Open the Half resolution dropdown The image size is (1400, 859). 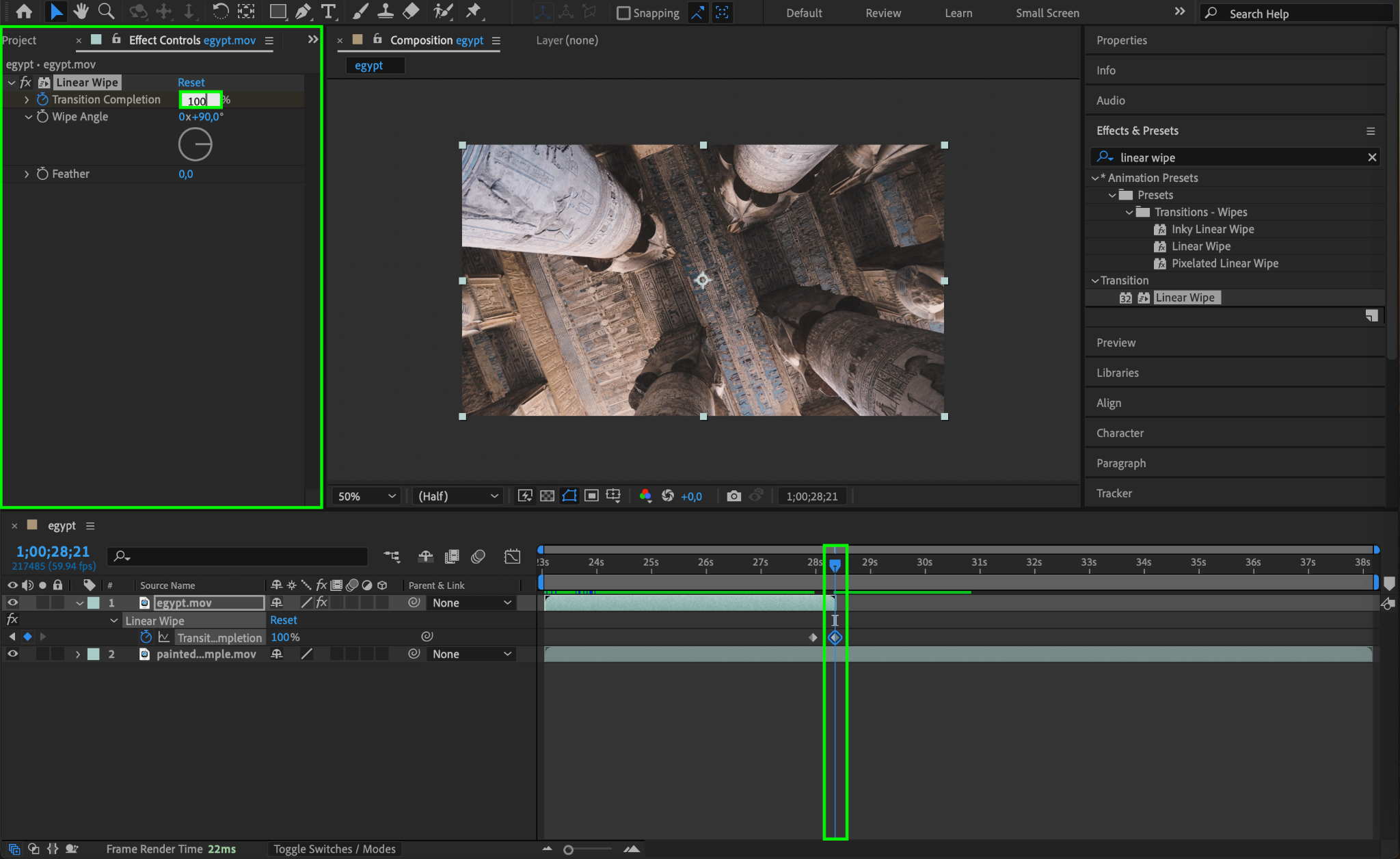click(457, 496)
